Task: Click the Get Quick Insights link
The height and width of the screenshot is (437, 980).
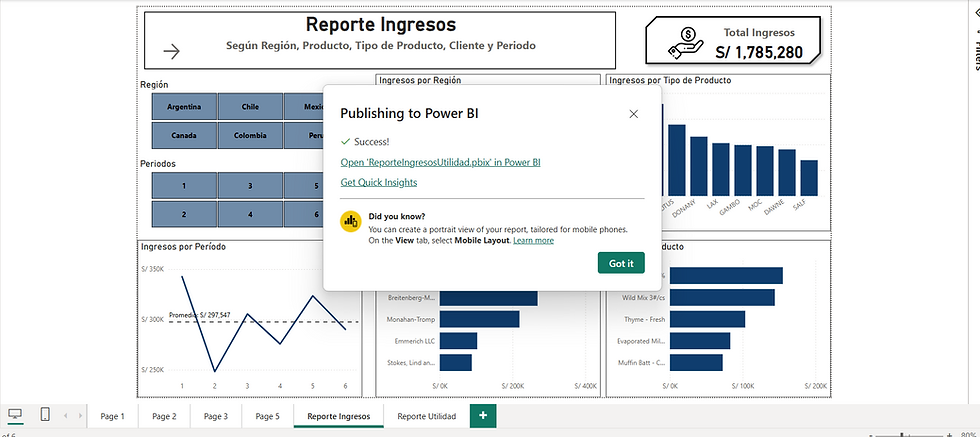Action: coord(379,183)
